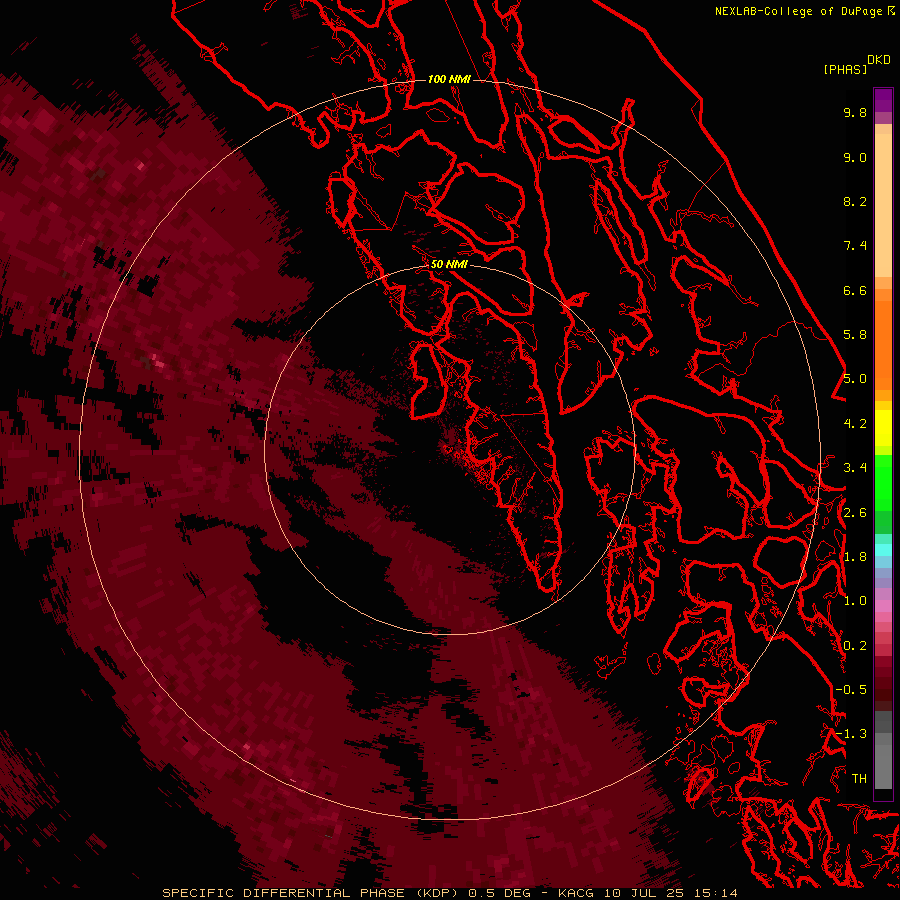Click the 1.0 scale value
900x900 pixels.
tap(855, 601)
